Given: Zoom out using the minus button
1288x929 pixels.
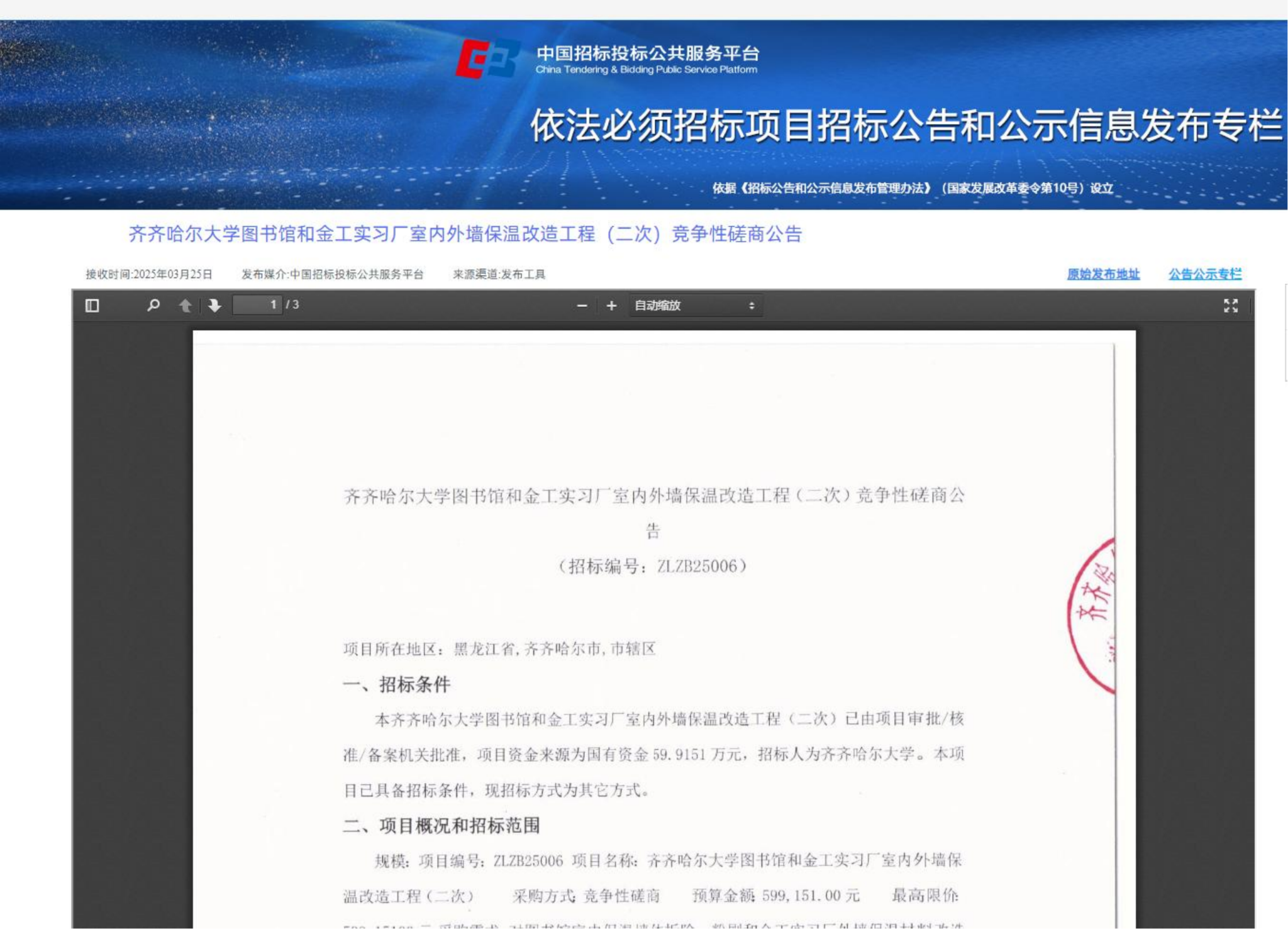Looking at the screenshot, I should point(582,306).
